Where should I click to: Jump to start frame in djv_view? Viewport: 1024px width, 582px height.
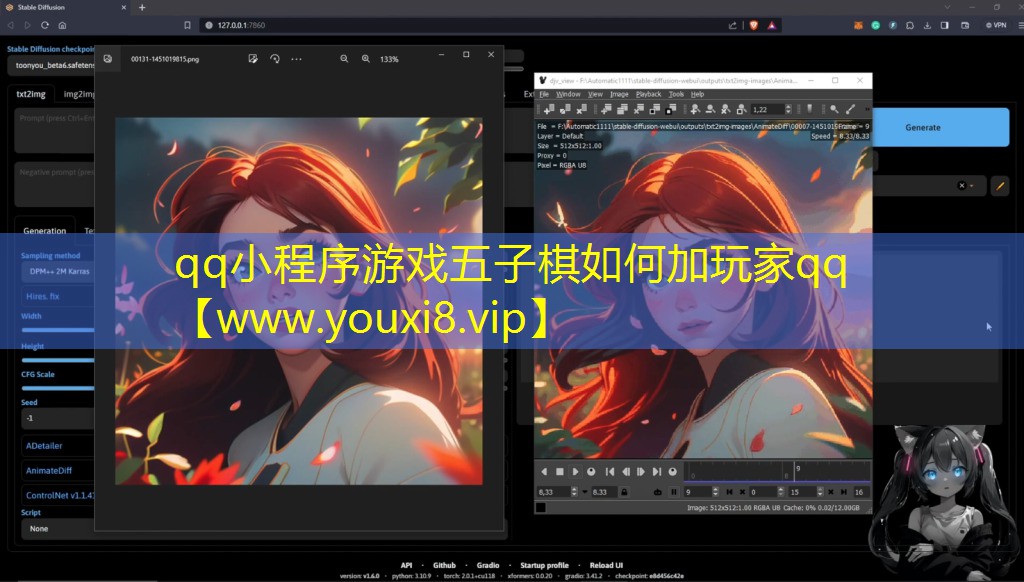[610, 472]
